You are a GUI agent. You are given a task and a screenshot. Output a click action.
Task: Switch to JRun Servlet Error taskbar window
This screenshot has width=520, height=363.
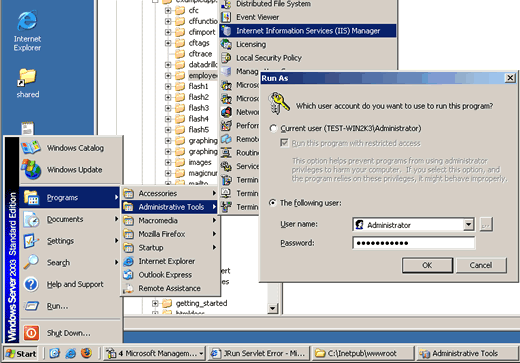(x=258, y=353)
